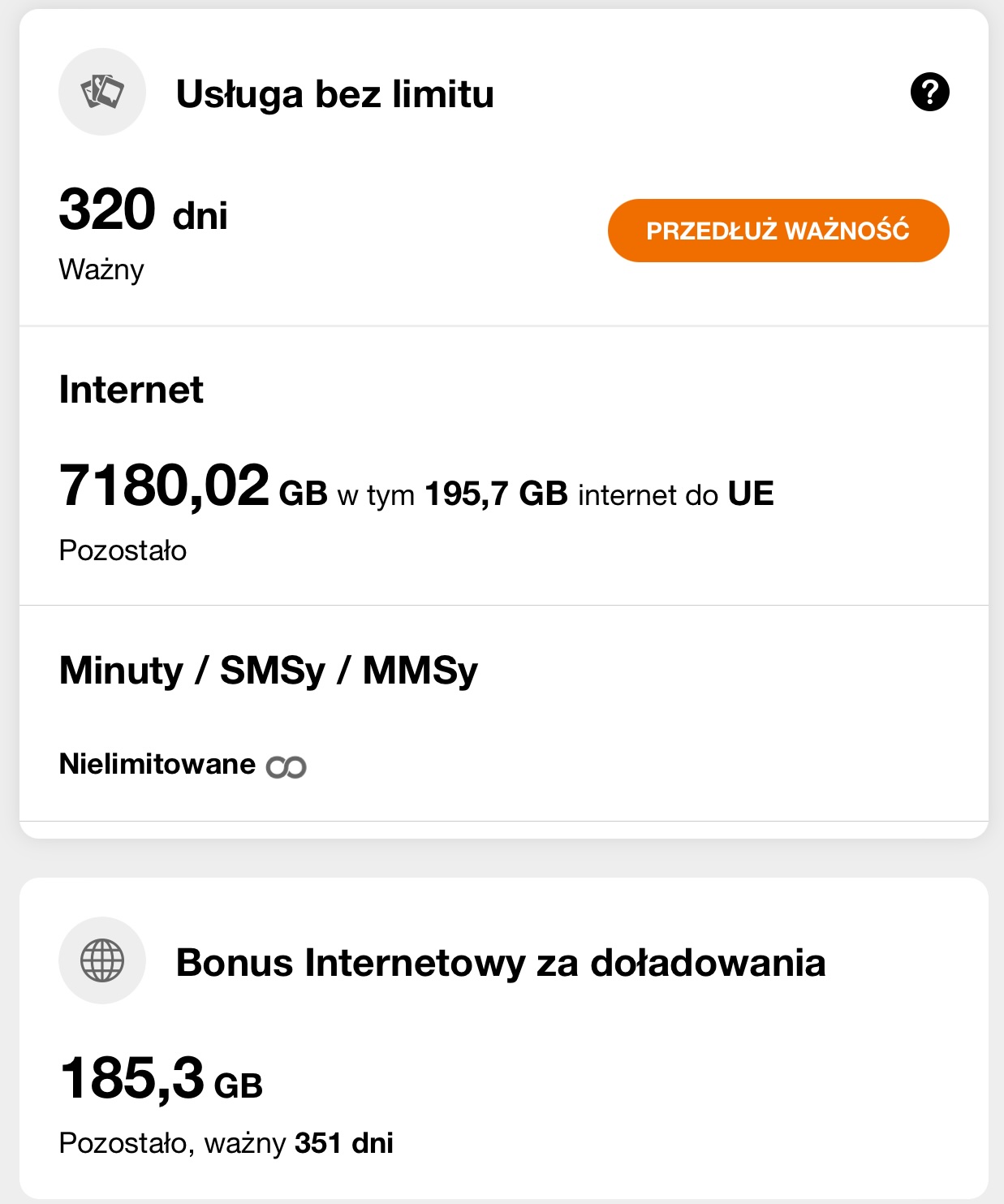This screenshot has height=1204, width=1004.
Task: Tap the infinity symbol next to Nielimitowane
Action: 287,766
